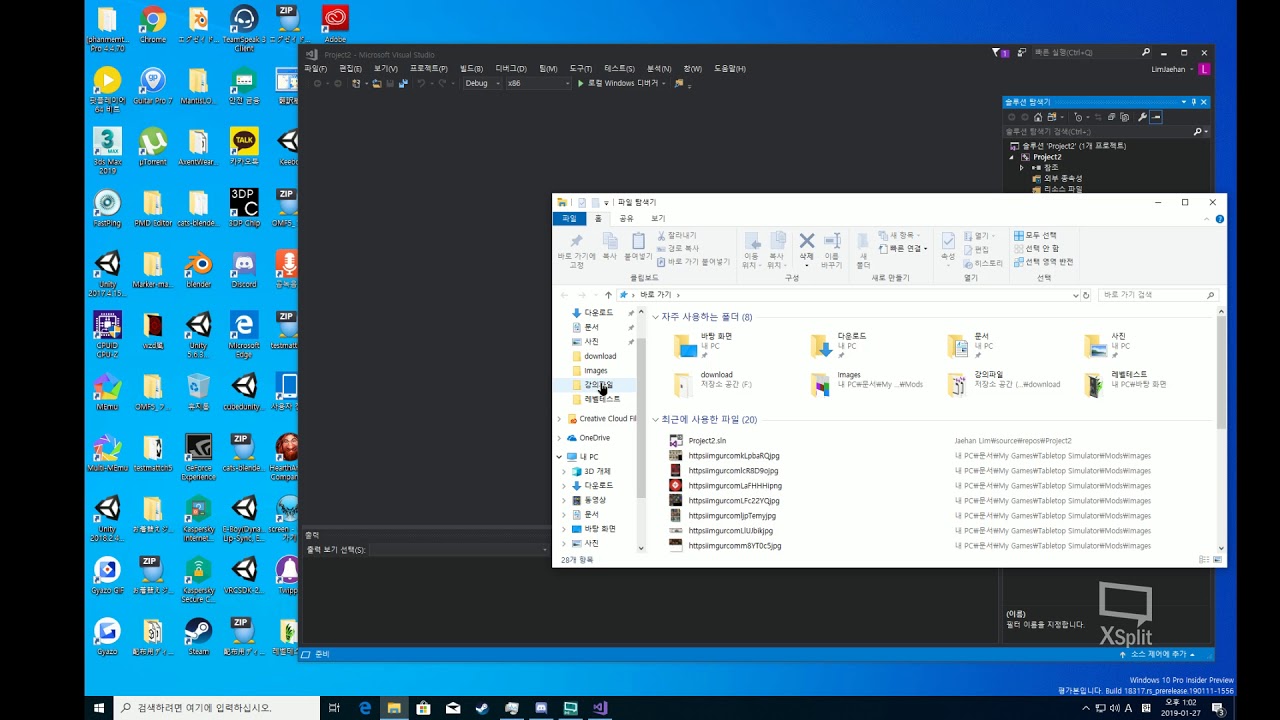
Task: Click the New Folder (새 폴더) ribbon icon
Action: 863,241
